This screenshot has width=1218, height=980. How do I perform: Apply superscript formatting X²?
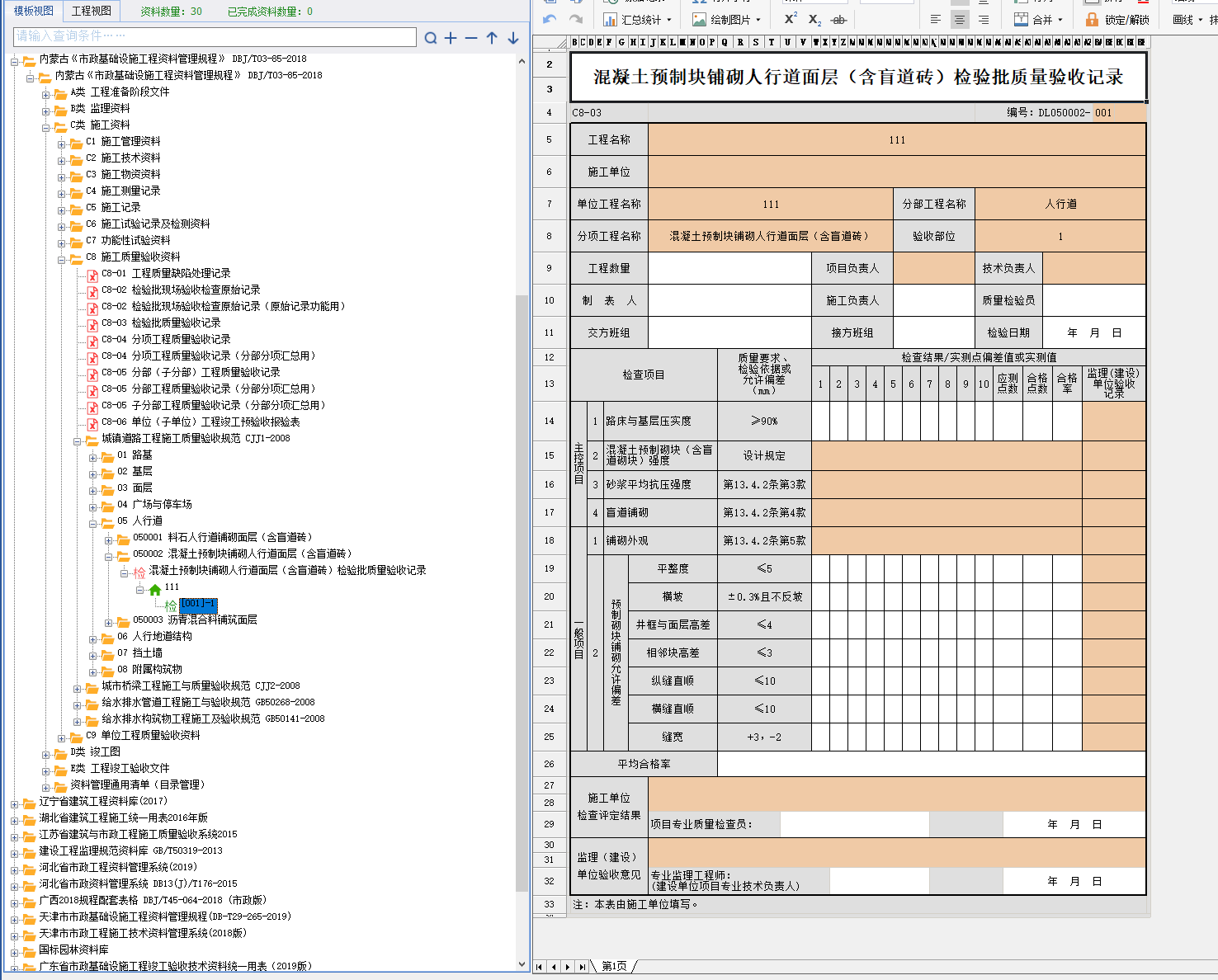pyautogui.click(x=791, y=19)
